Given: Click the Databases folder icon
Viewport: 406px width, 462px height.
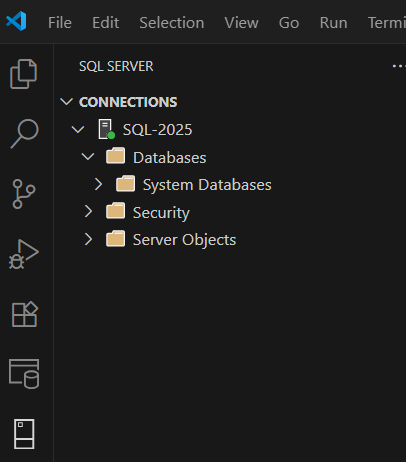Looking at the screenshot, I should (115, 156).
